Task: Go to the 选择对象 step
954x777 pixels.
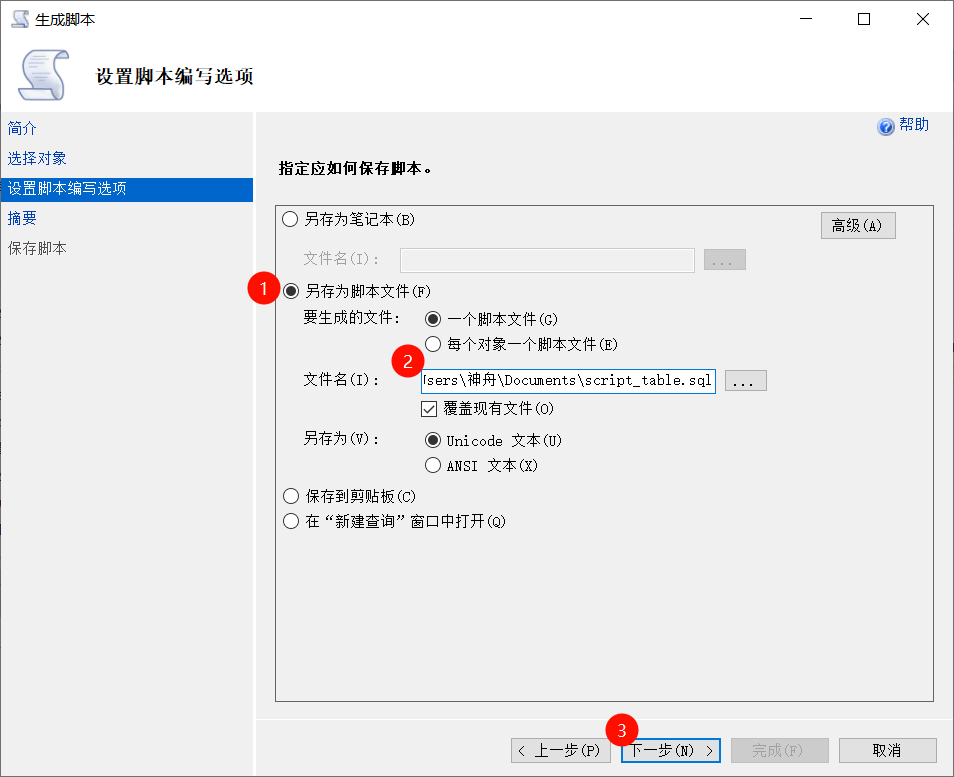Action: (37, 158)
